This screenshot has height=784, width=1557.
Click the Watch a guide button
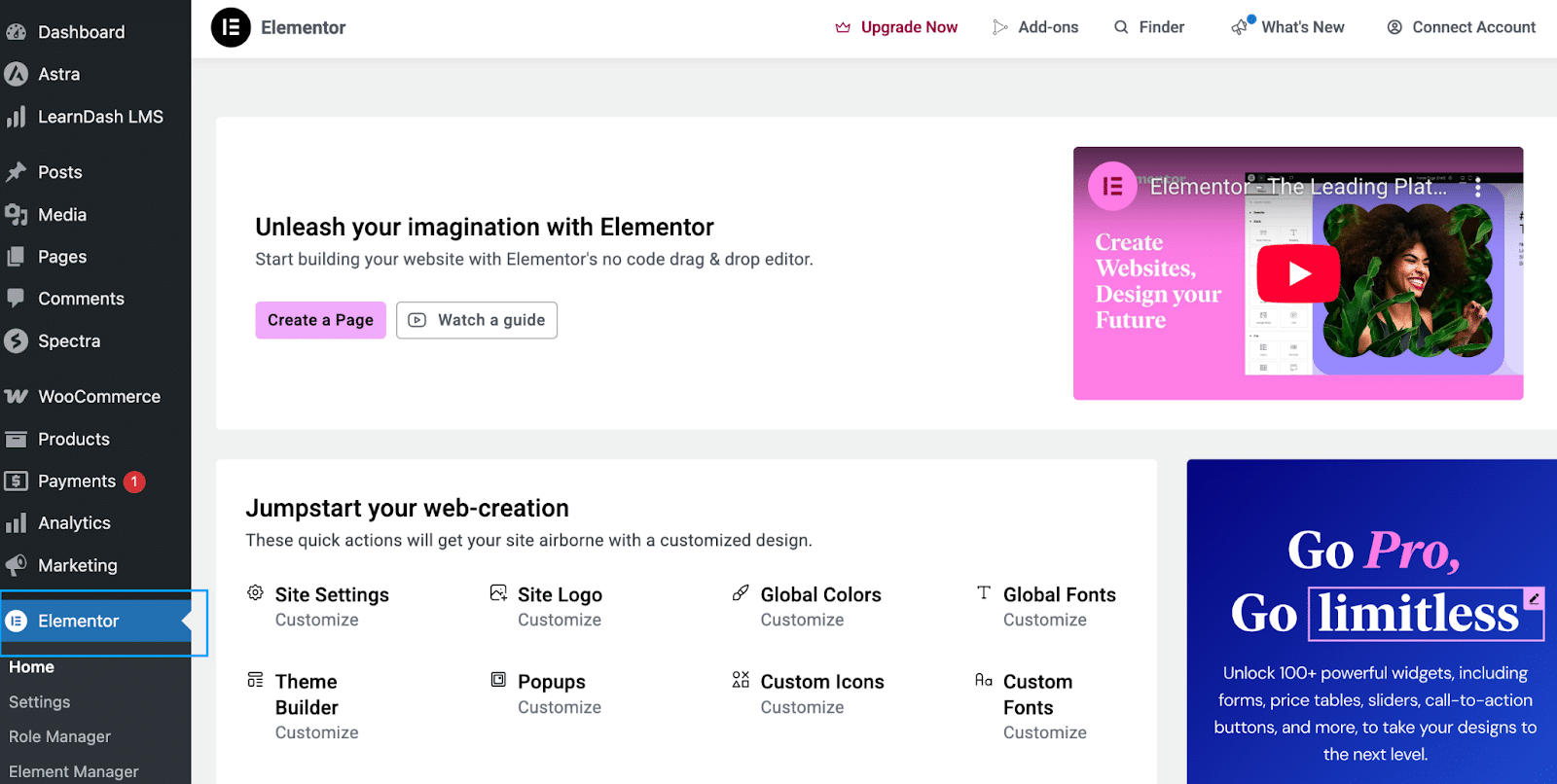coord(477,320)
